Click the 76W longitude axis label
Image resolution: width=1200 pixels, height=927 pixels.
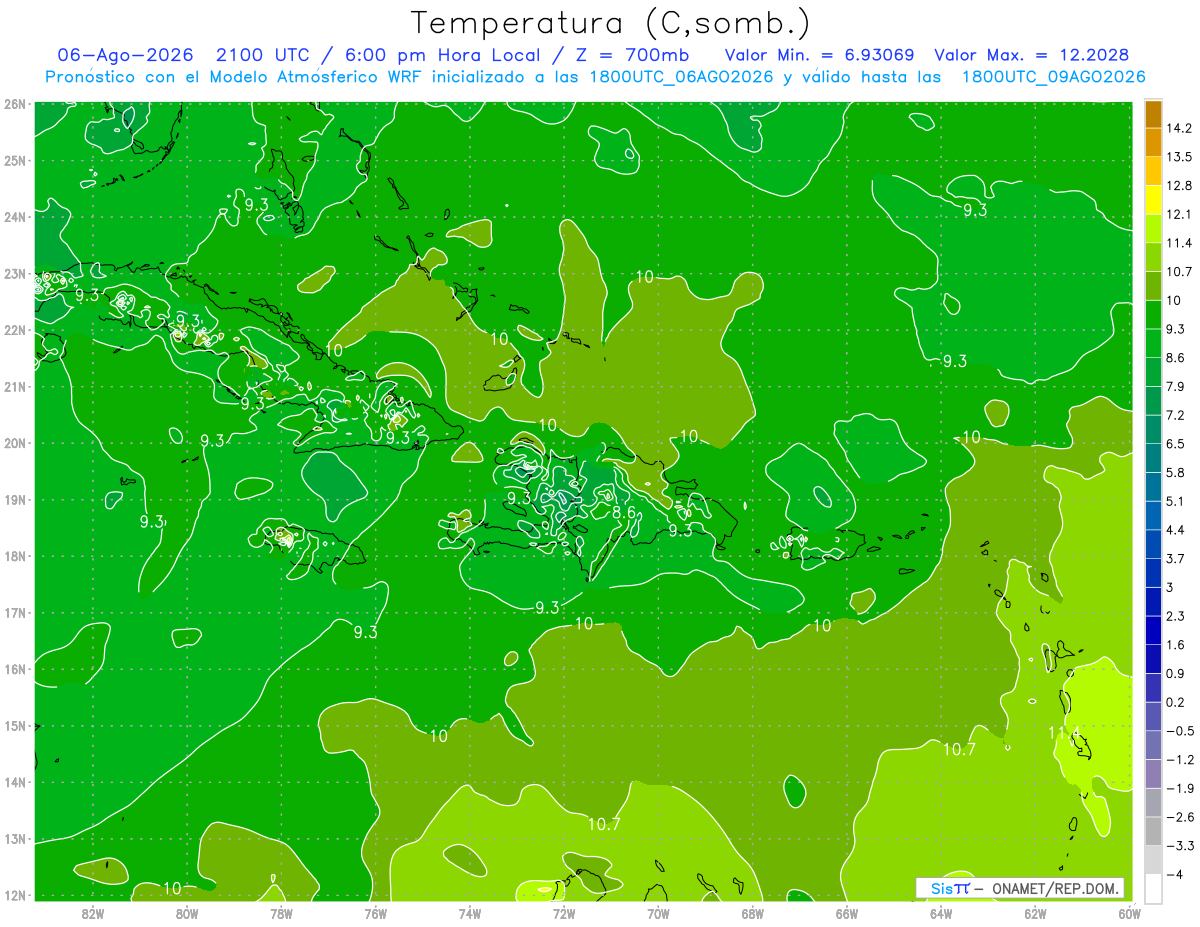click(x=375, y=914)
